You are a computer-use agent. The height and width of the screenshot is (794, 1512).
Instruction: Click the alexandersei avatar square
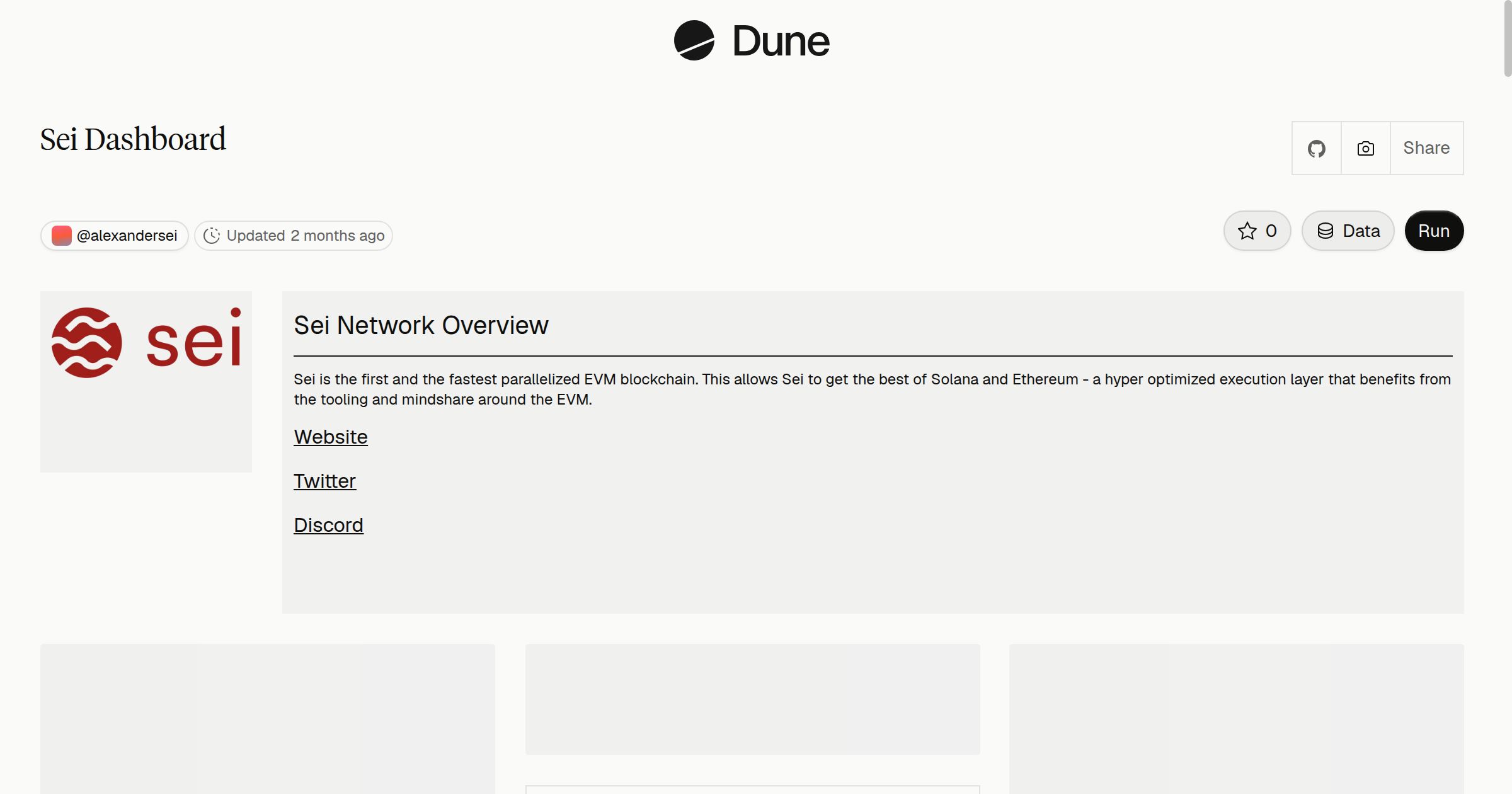61,236
